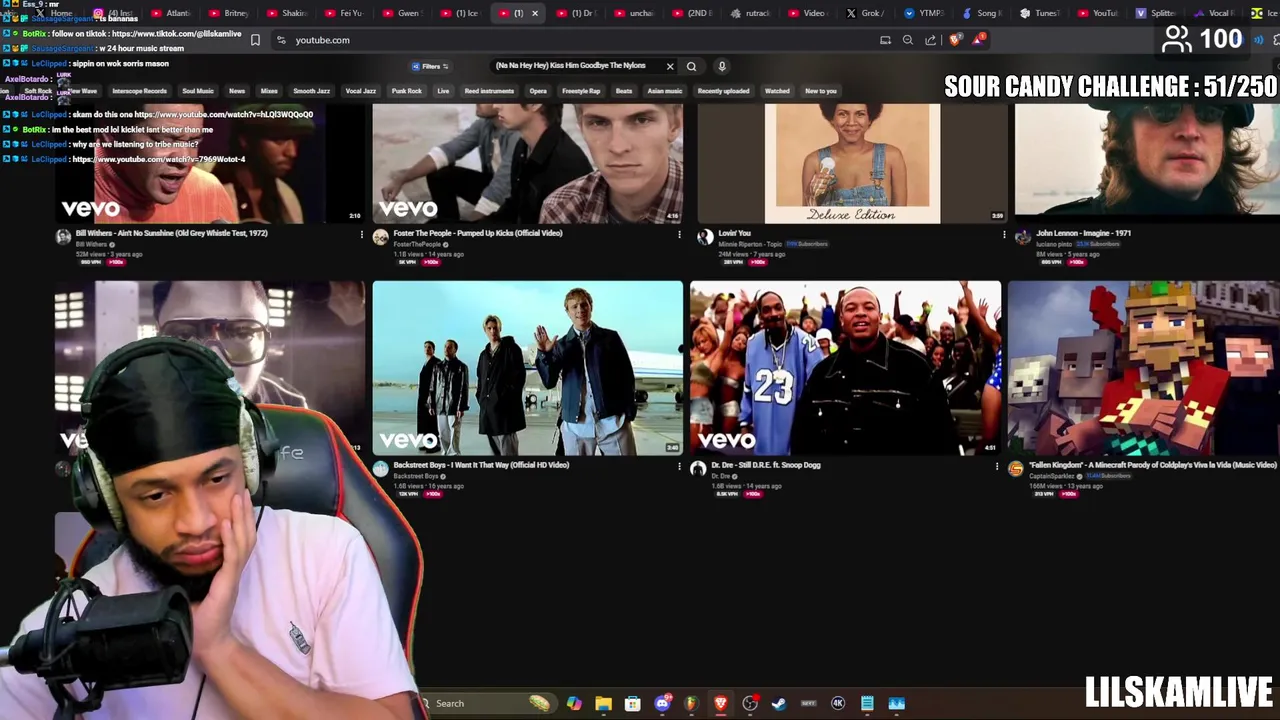Open Backstreet Boys channel avatar
Viewport: 1280px width, 720px height.
[x=381, y=469]
